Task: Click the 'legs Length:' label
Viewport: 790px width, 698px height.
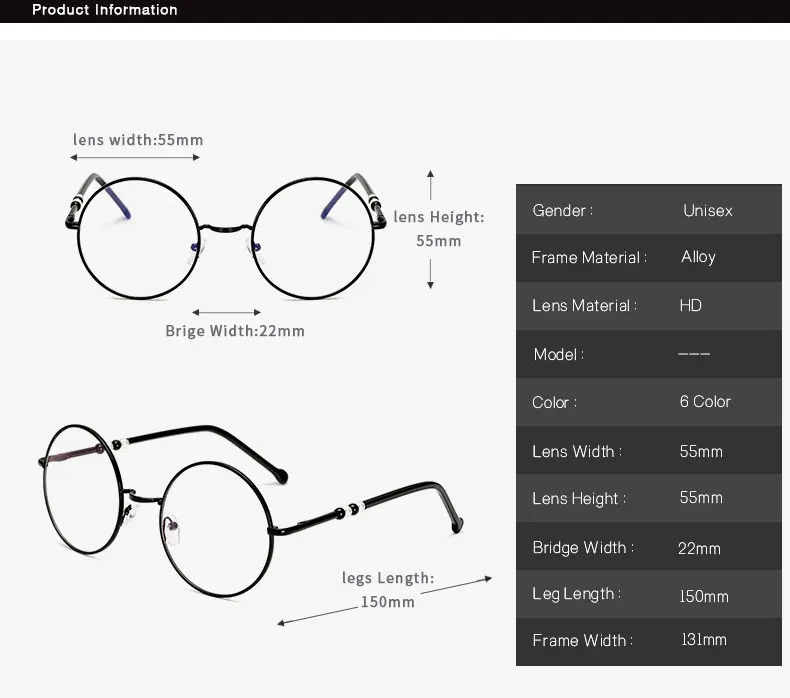Action: point(388,578)
